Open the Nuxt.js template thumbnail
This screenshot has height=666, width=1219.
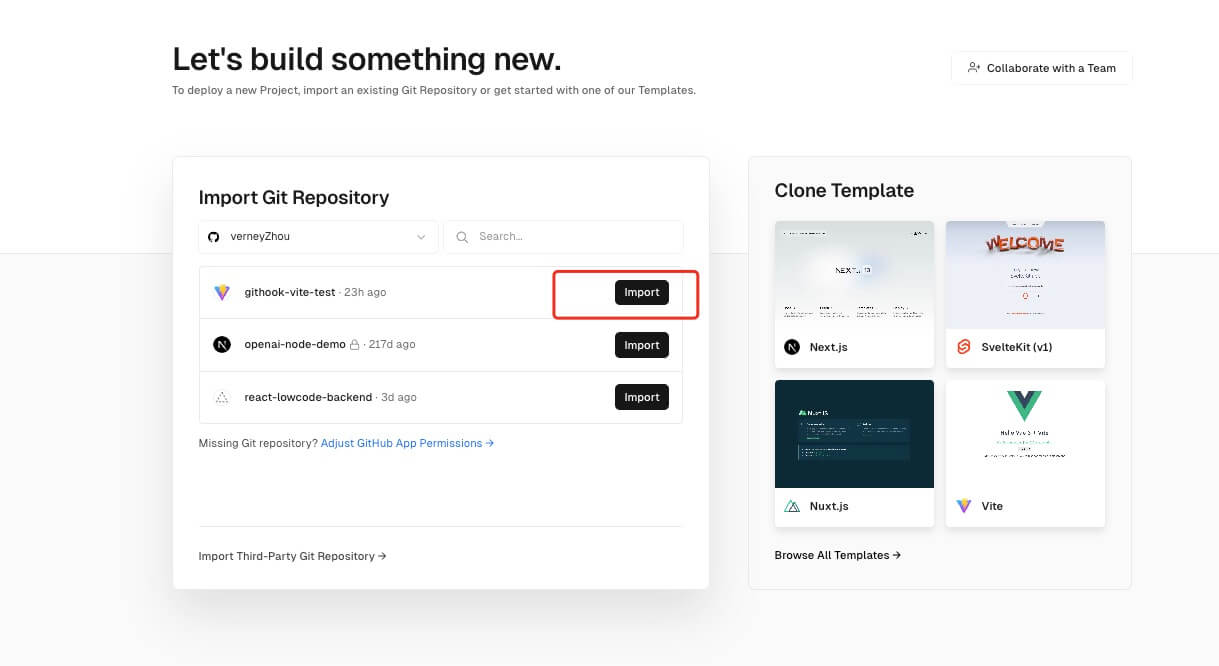pos(854,434)
